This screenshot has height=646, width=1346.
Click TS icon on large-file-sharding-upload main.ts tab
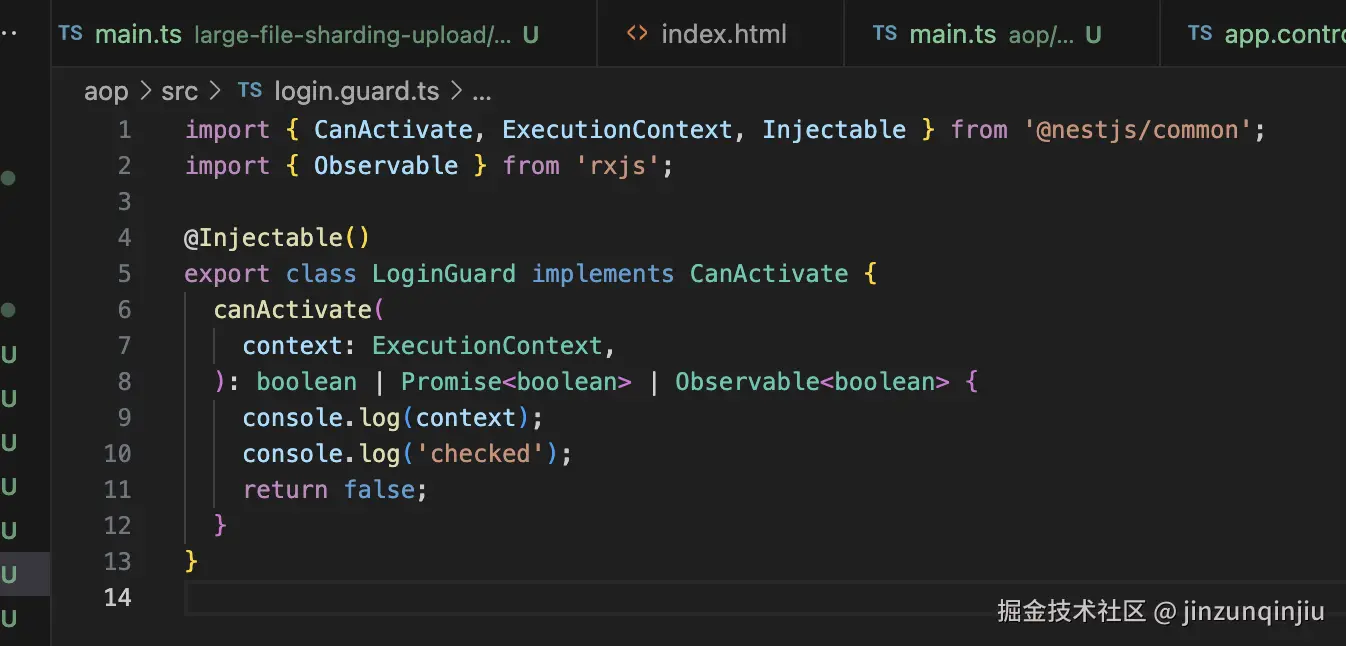(71, 34)
